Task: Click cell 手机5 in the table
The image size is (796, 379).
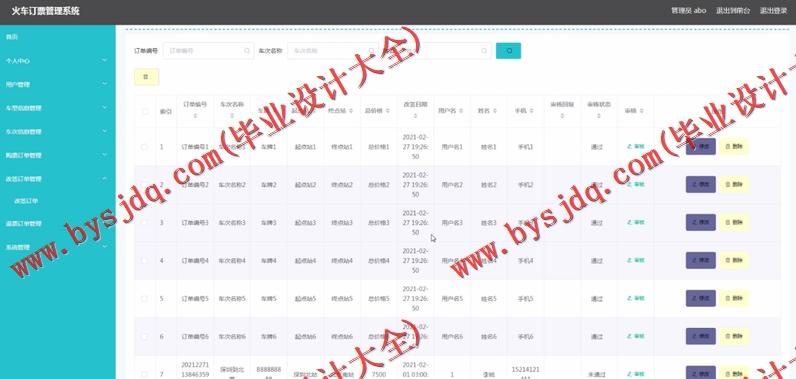Action: click(525, 299)
